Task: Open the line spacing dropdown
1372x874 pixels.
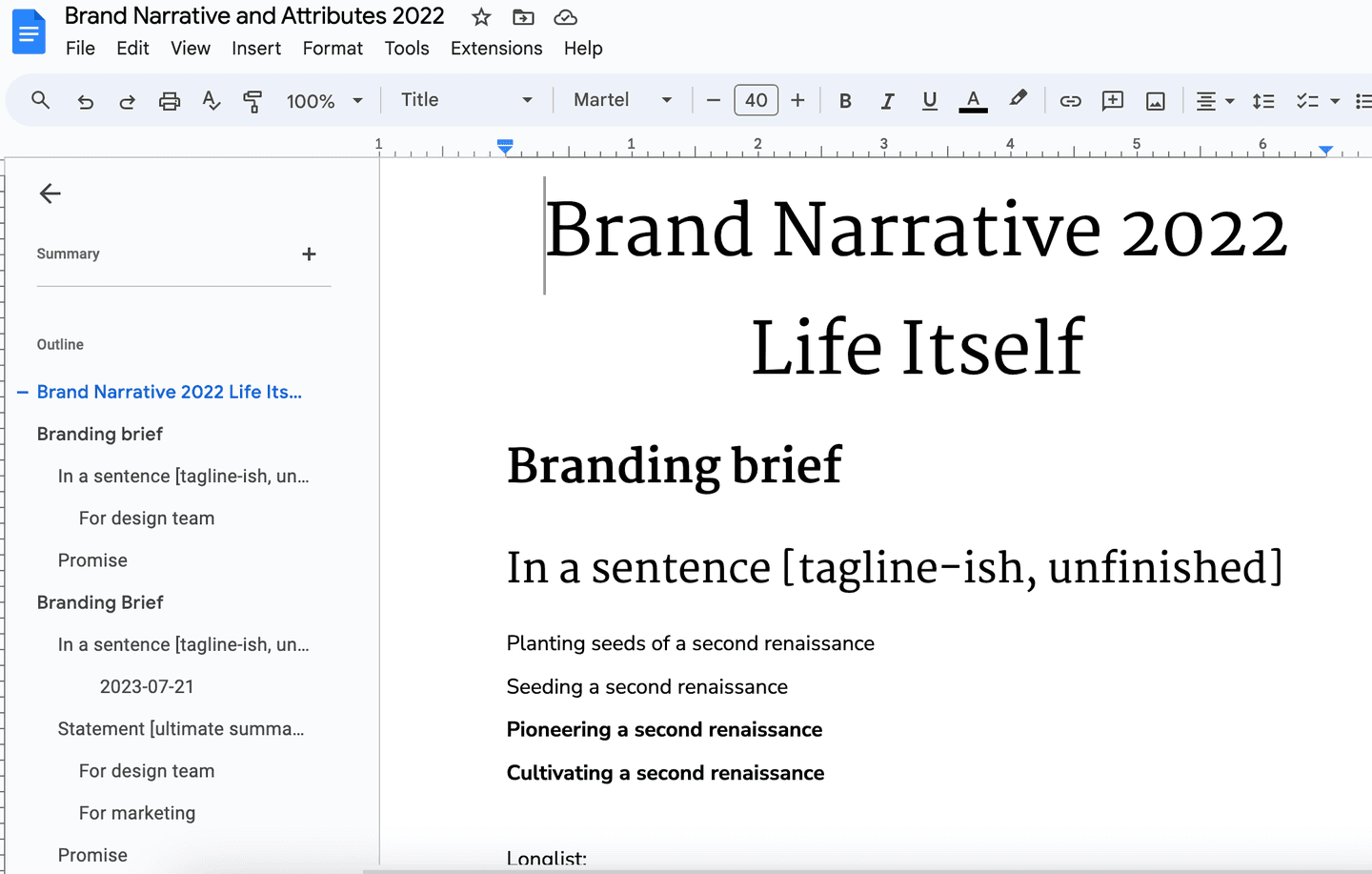Action: (1263, 100)
